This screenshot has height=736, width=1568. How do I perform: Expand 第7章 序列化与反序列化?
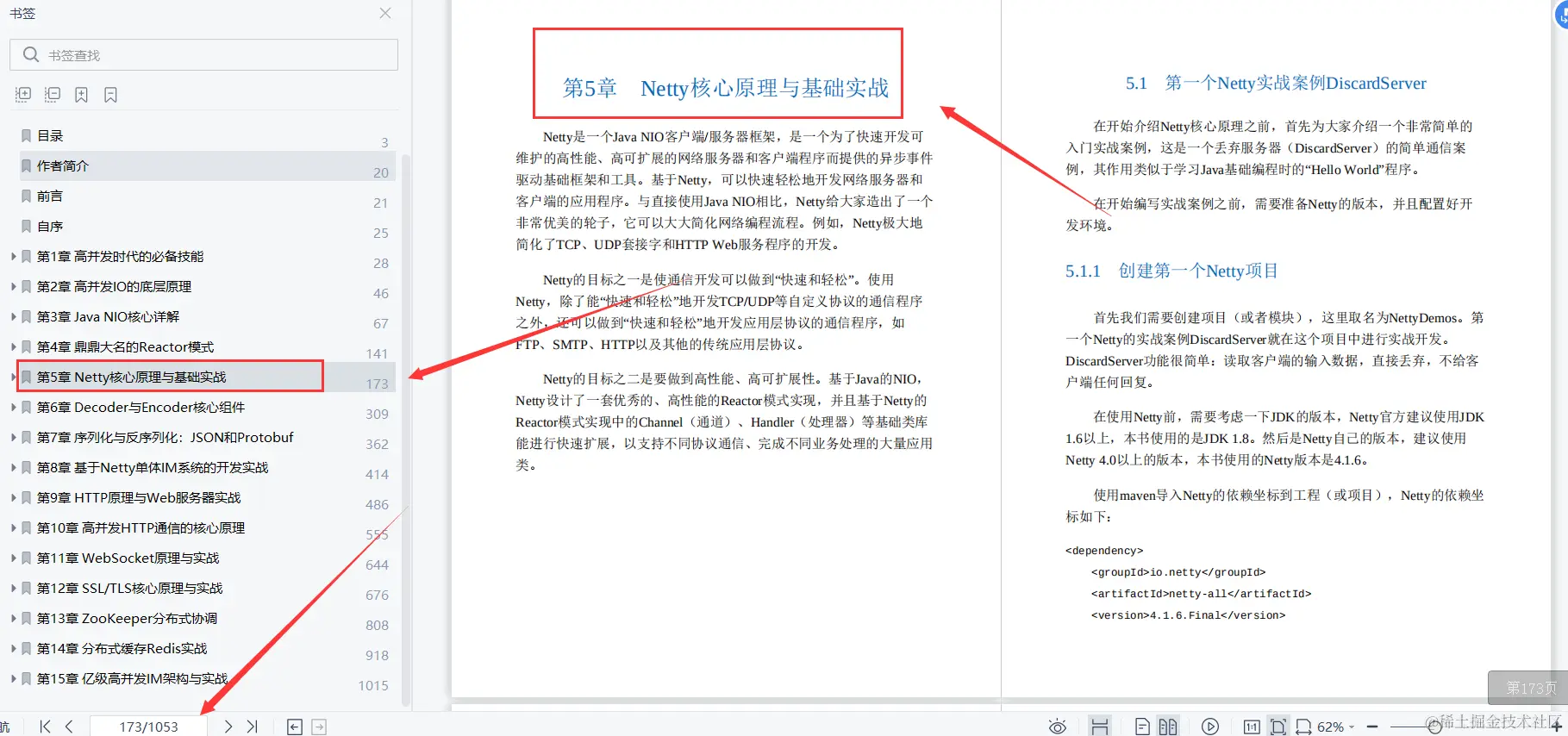(13, 437)
